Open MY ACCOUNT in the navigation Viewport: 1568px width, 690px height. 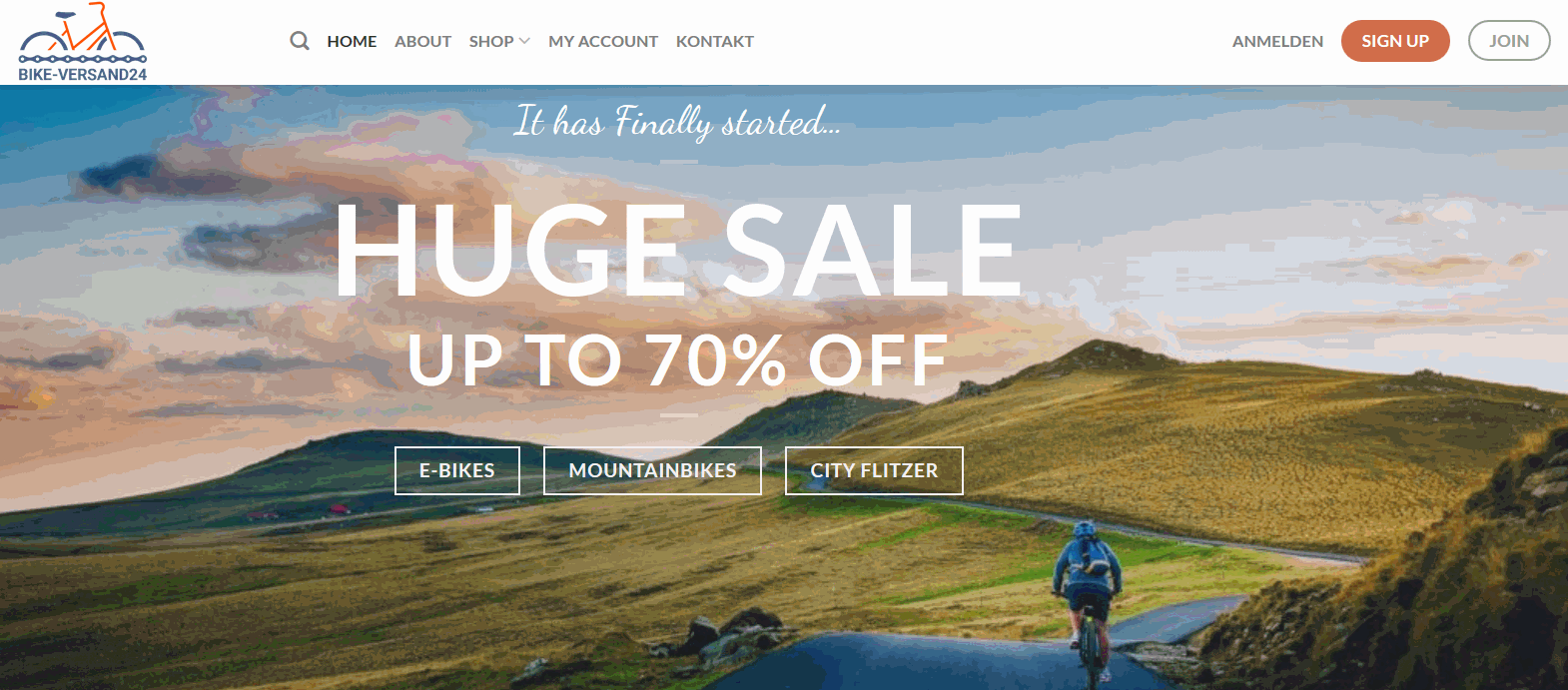(x=603, y=41)
